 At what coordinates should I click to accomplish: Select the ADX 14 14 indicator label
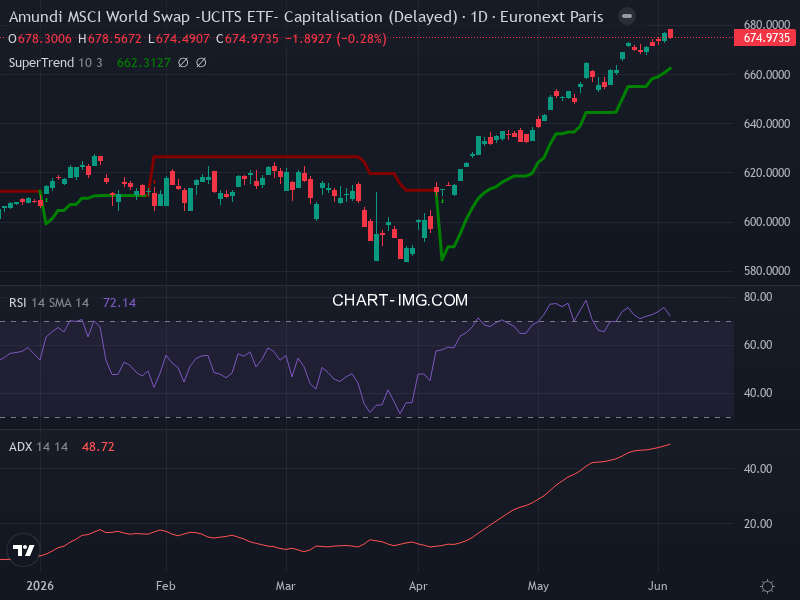pyautogui.click(x=39, y=447)
